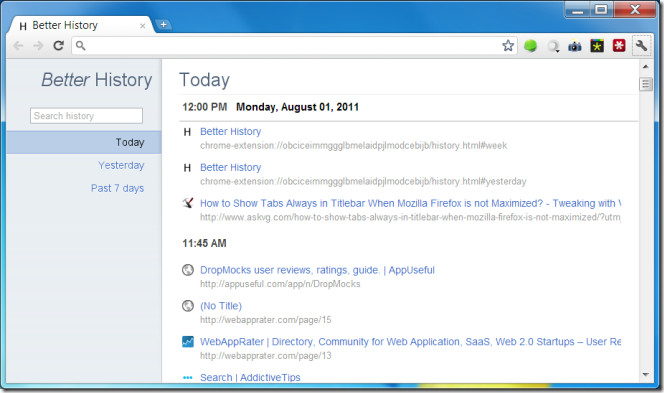Screen dimensions: 664x393
Task: Close the Better History tab
Action: pyautogui.click(x=143, y=26)
